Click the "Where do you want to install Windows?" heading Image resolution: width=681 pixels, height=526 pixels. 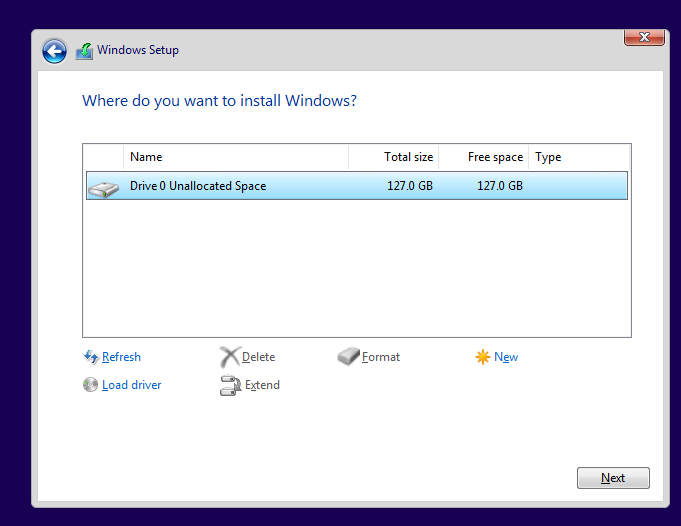click(x=219, y=101)
